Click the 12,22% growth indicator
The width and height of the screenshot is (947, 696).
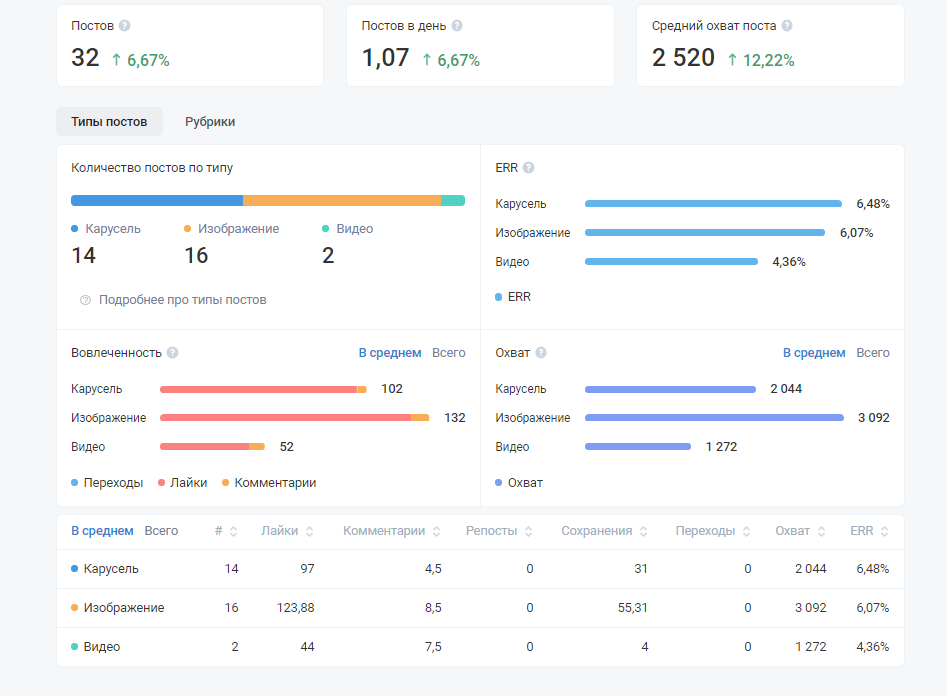pyautogui.click(x=761, y=60)
